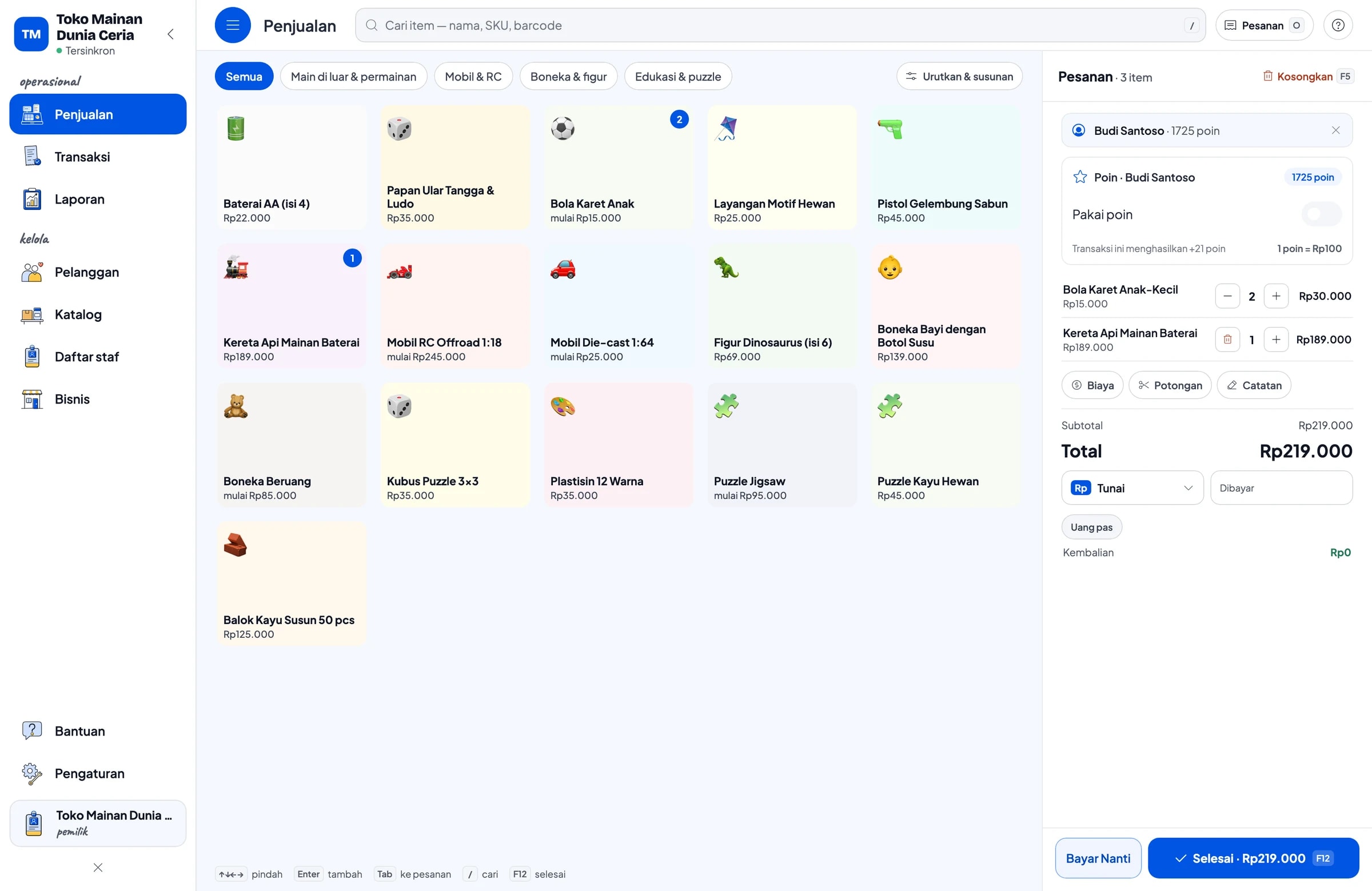The image size is (1372, 891).
Task: Click the Dibayar amount field
Action: pos(1281,488)
